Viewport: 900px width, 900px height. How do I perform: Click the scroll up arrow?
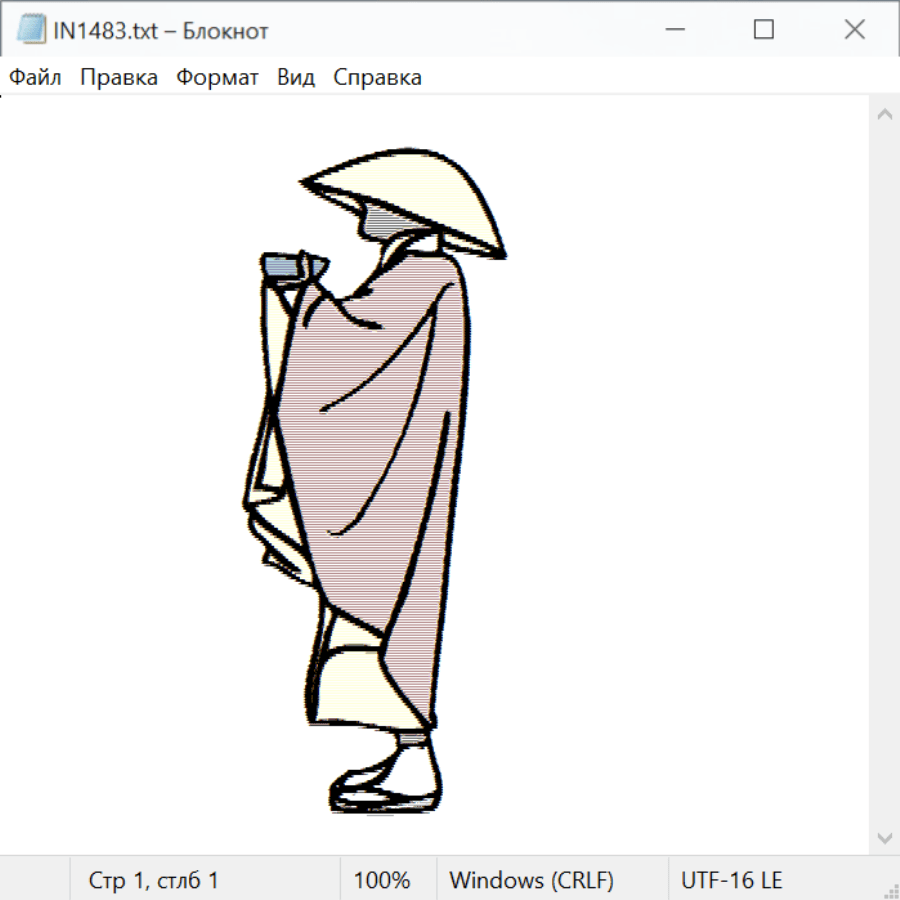(884, 115)
